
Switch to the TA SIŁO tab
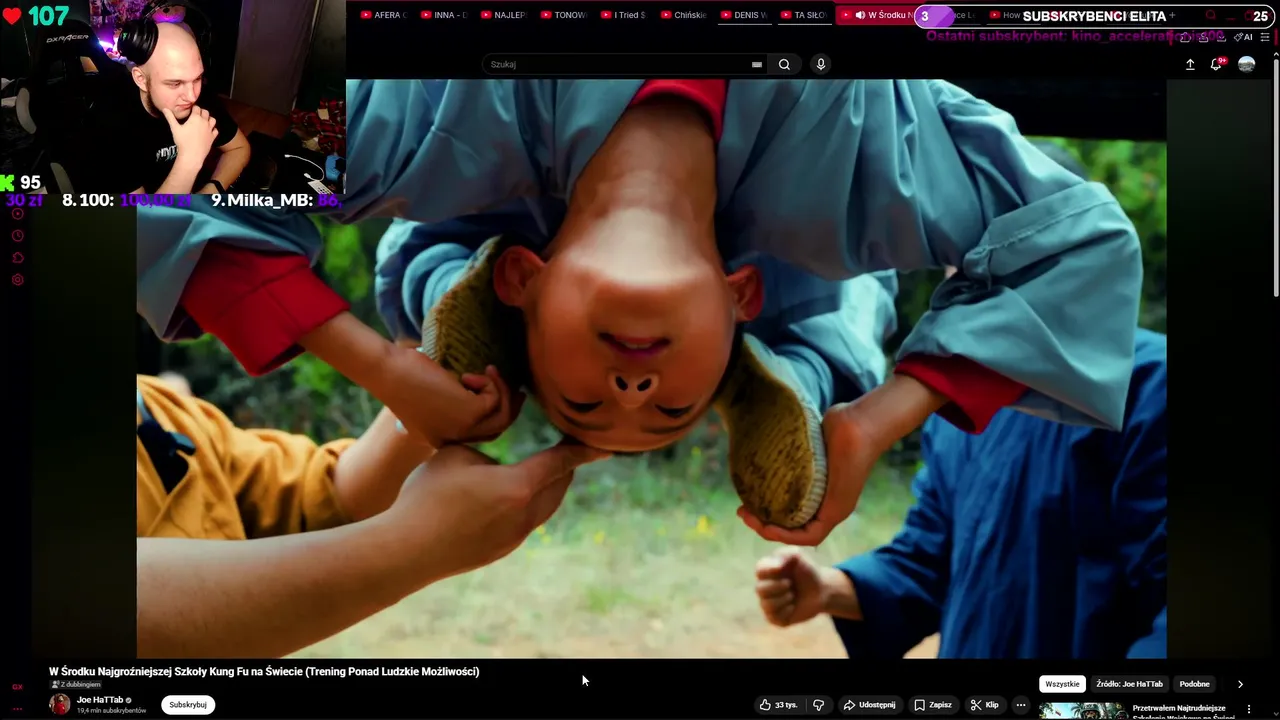(x=803, y=15)
